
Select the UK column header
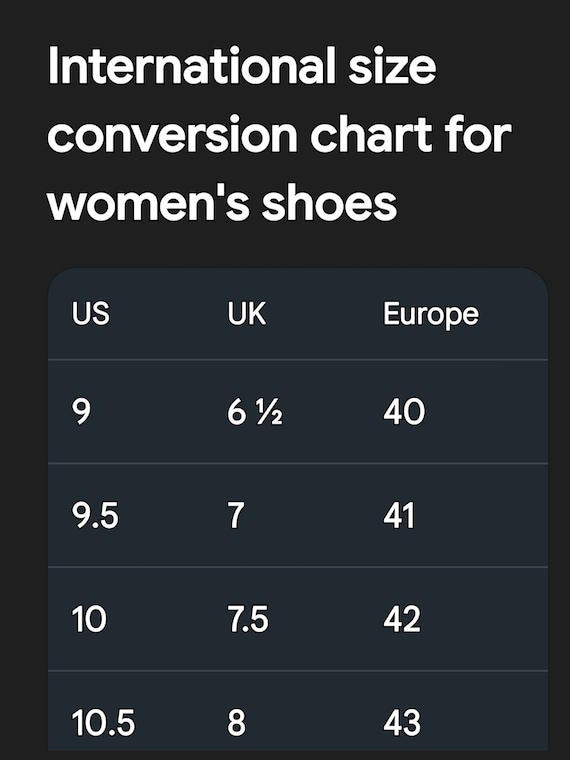[247, 314]
